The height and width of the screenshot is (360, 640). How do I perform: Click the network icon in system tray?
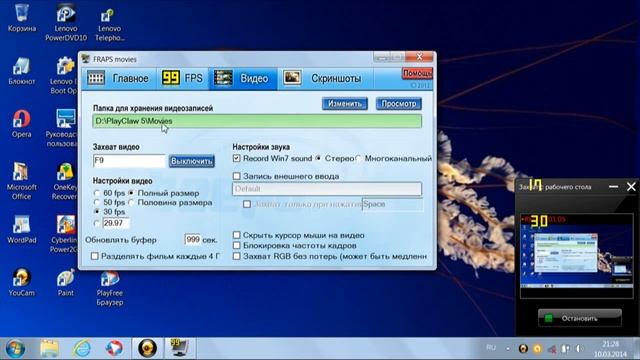[x=565, y=349]
